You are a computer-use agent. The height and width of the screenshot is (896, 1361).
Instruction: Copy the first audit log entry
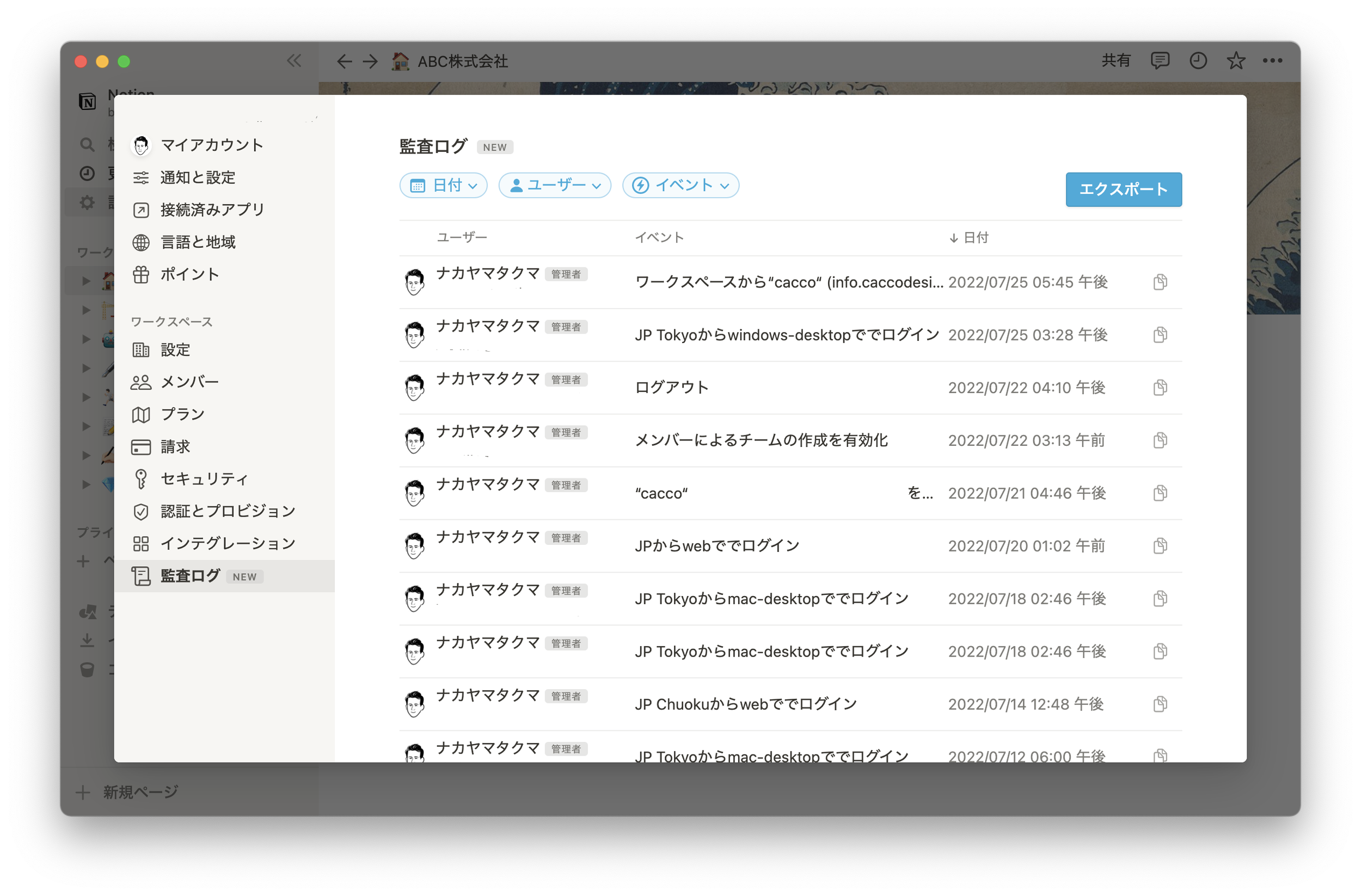[x=1160, y=282]
